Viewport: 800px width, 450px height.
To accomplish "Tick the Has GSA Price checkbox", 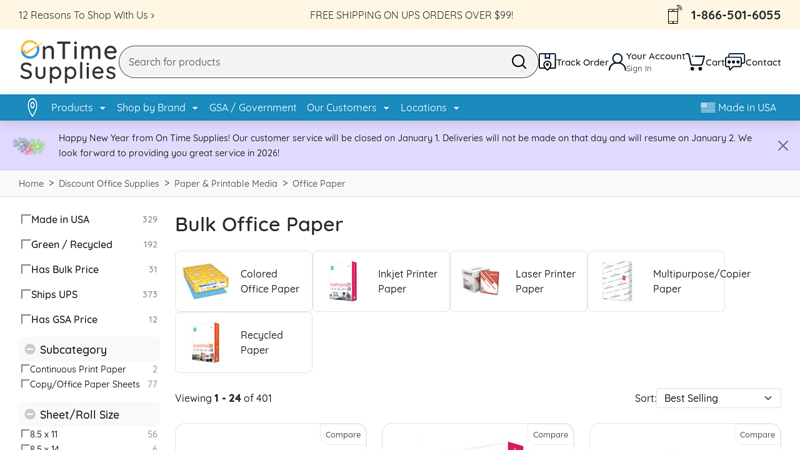I will pyautogui.click(x=25, y=319).
